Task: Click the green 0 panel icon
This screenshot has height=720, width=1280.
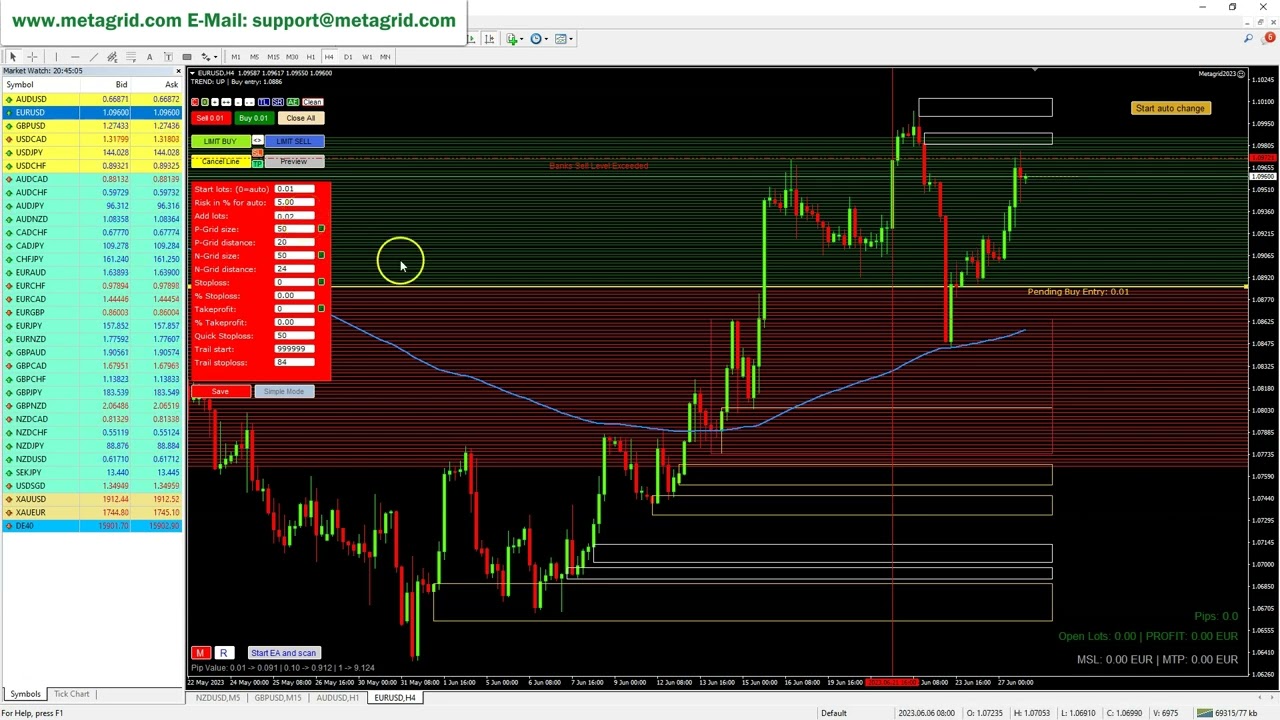Action: 205,102
